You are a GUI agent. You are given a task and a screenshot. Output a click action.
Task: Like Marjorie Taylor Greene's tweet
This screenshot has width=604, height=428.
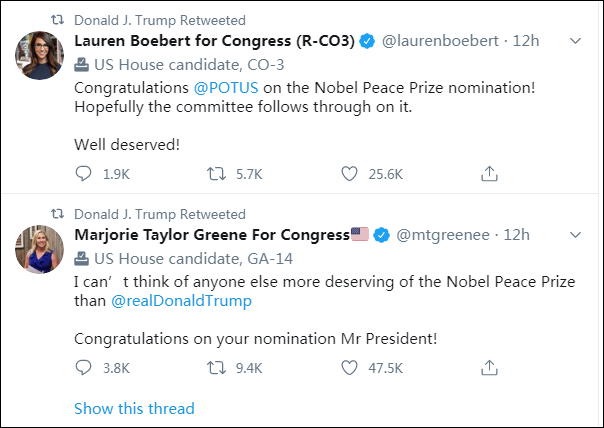[349, 368]
